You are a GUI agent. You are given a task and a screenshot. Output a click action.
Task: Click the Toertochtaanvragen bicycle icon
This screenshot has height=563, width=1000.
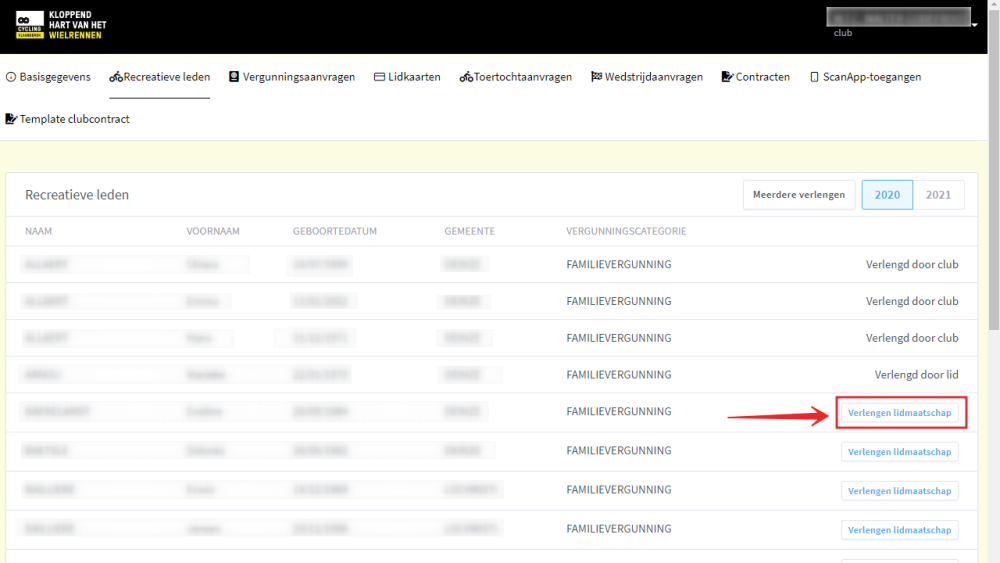[x=466, y=77]
